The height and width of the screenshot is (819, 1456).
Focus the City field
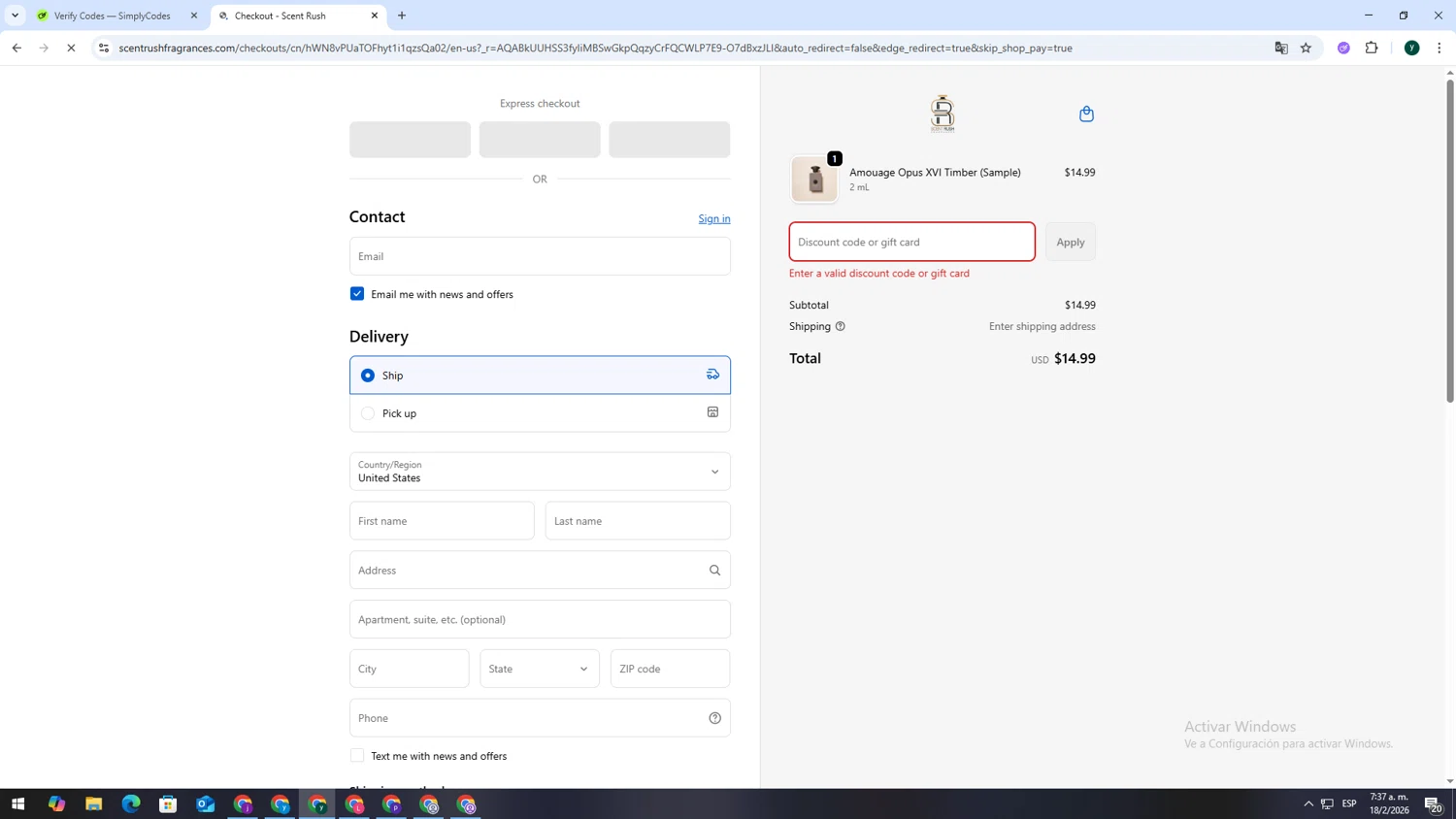pyautogui.click(x=410, y=669)
